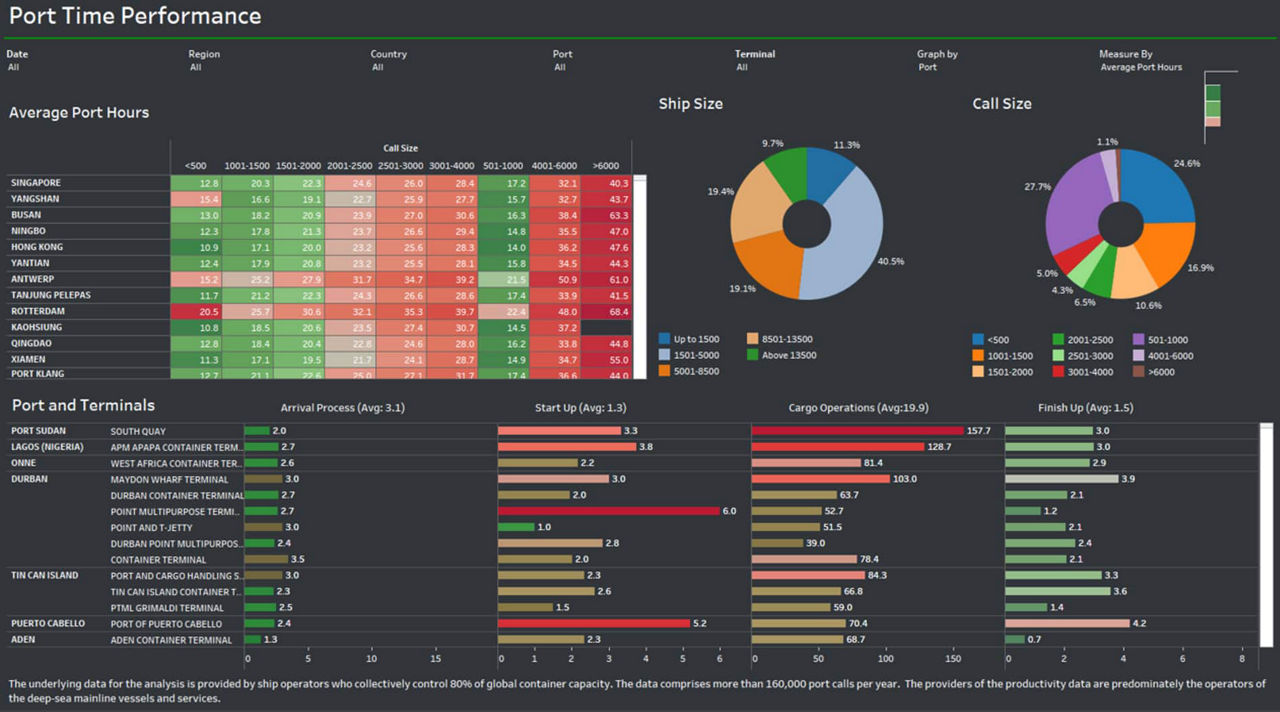Image resolution: width=1280 pixels, height=712 pixels.
Task: Click the Rotterdam 20.5 heatmap cell
Action: click(196, 311)
